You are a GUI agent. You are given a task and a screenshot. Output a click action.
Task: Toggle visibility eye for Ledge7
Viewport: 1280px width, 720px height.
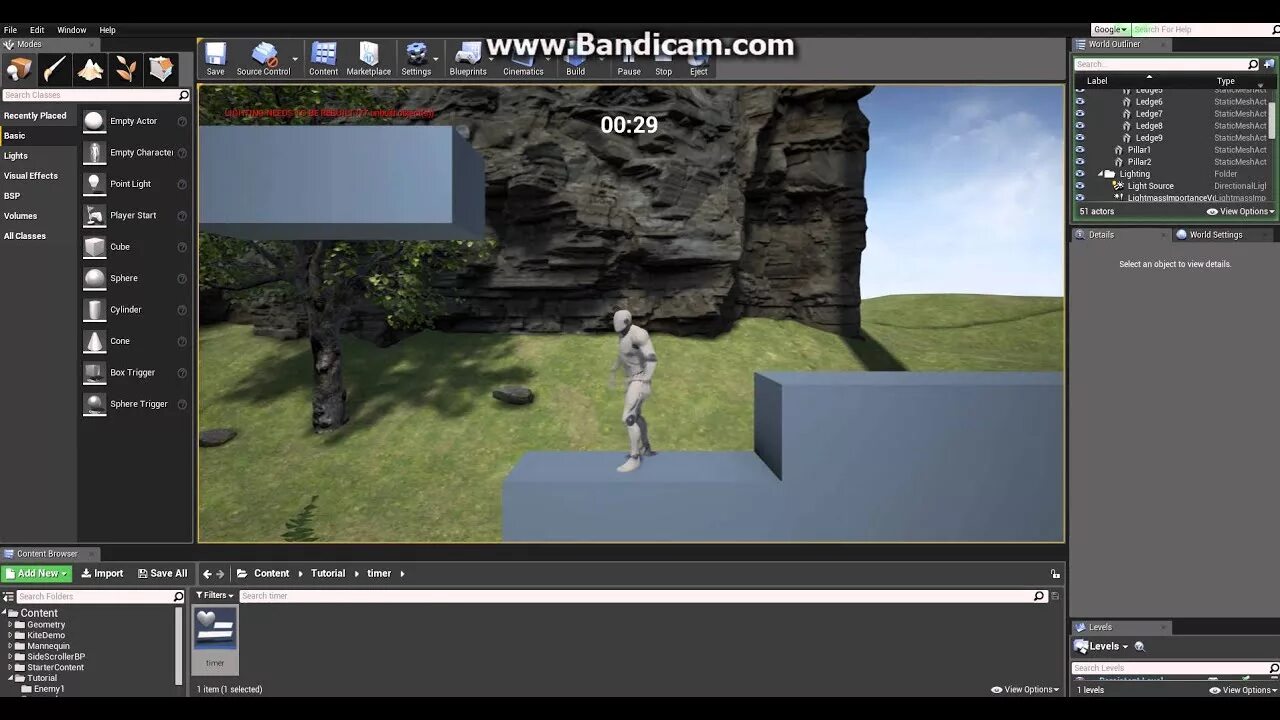click(1080, 114)
